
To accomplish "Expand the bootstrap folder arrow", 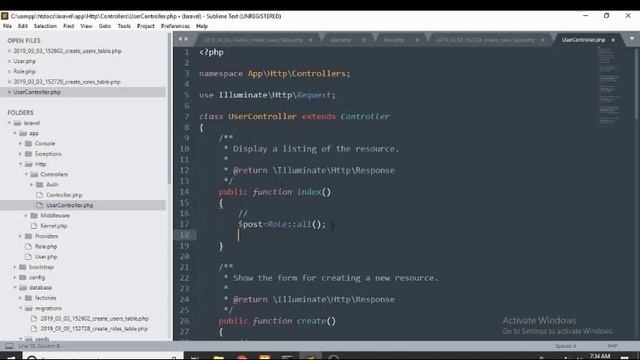I will [x=15, y=267].
